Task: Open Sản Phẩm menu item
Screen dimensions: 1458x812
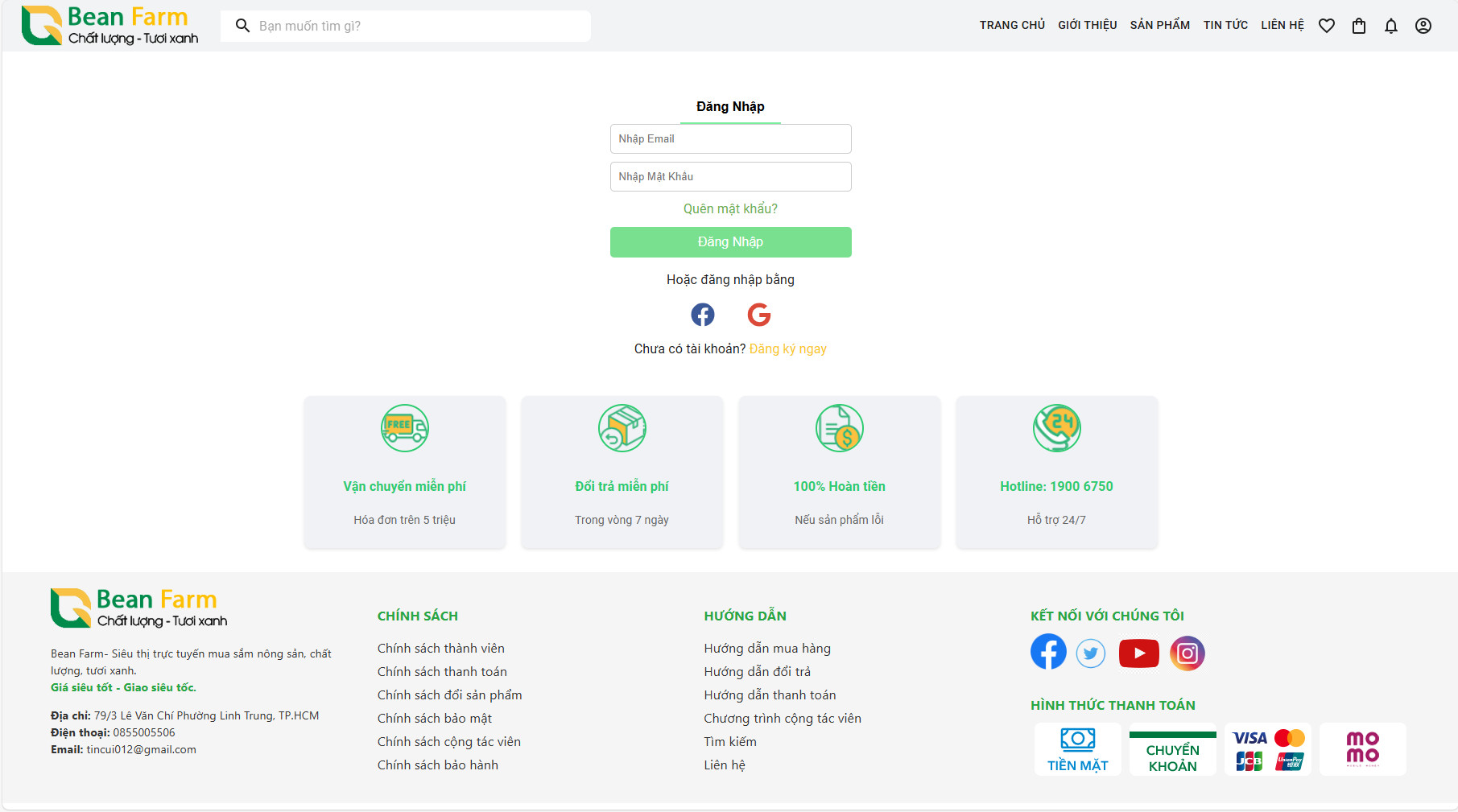Action: (1160, 26)
